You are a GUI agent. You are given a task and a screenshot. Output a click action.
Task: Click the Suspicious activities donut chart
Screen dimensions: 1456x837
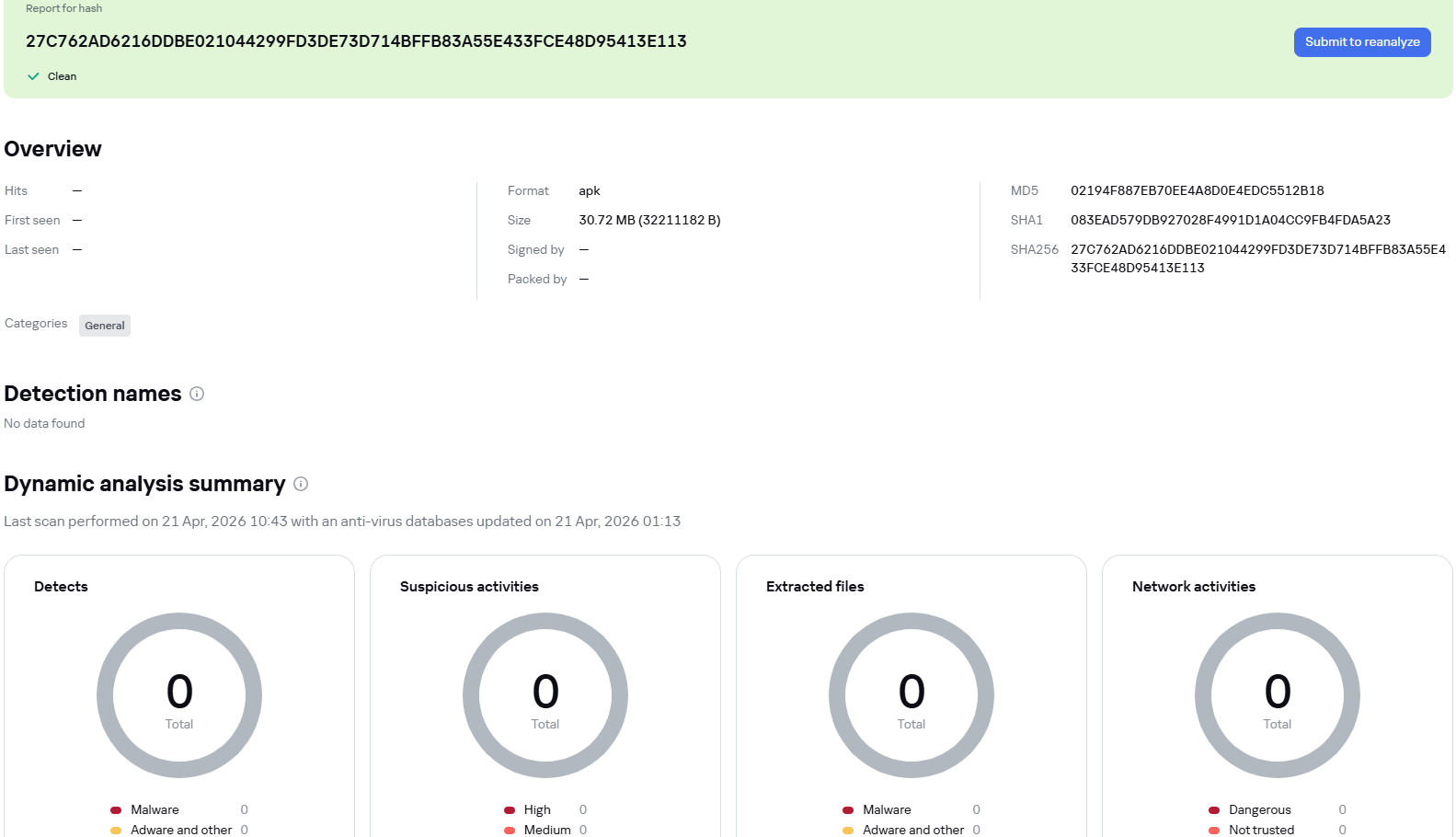(545, 695)
